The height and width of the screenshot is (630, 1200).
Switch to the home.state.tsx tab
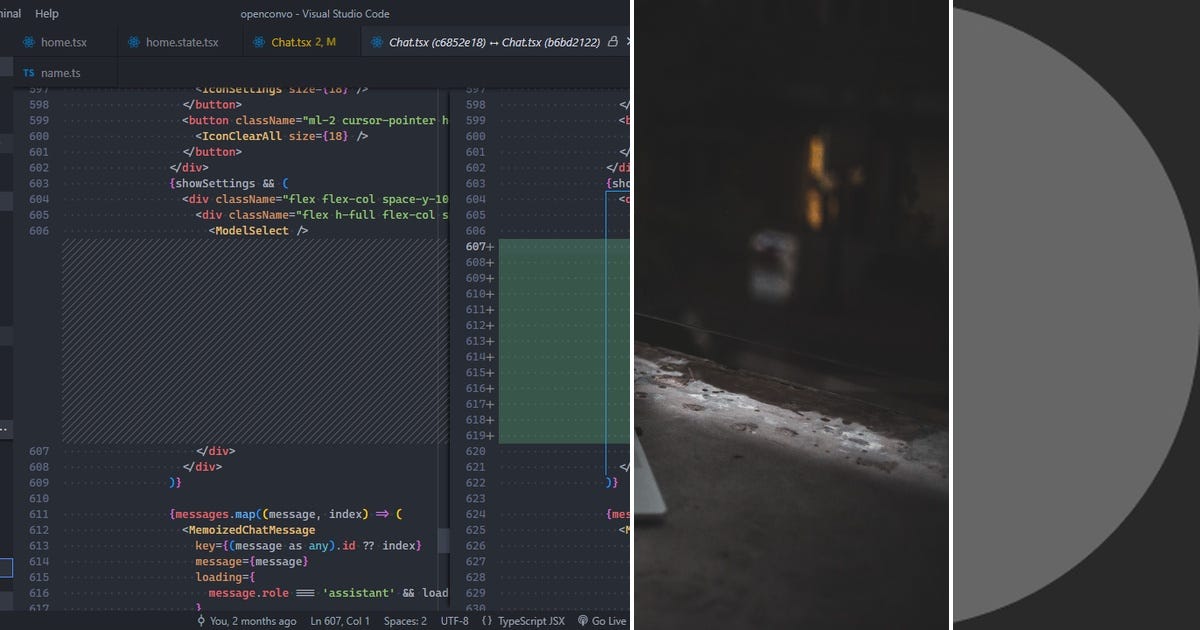[180, 42]
